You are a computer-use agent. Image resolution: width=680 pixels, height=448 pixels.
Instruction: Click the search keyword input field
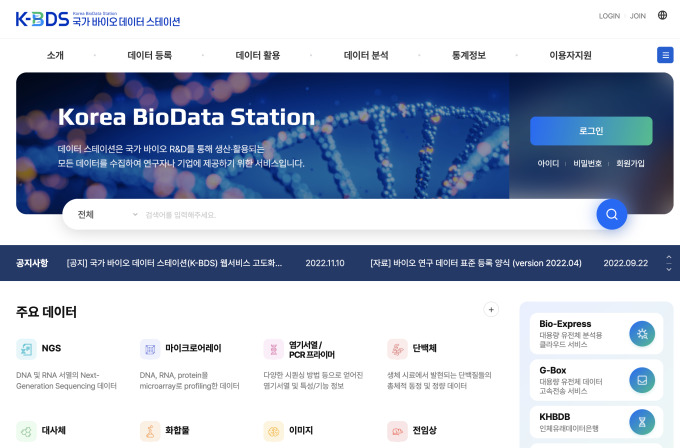[366, 215]
